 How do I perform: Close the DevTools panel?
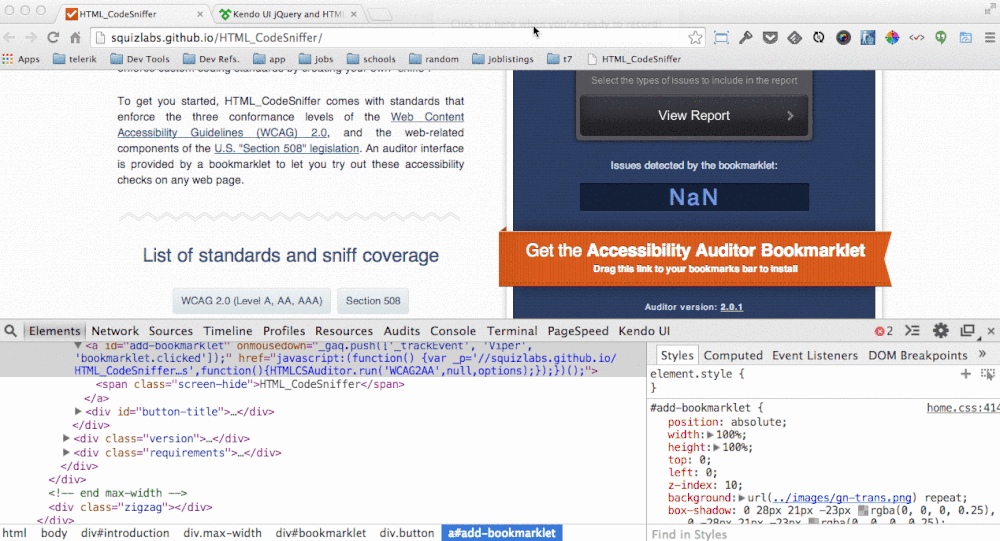pos(990,330)
